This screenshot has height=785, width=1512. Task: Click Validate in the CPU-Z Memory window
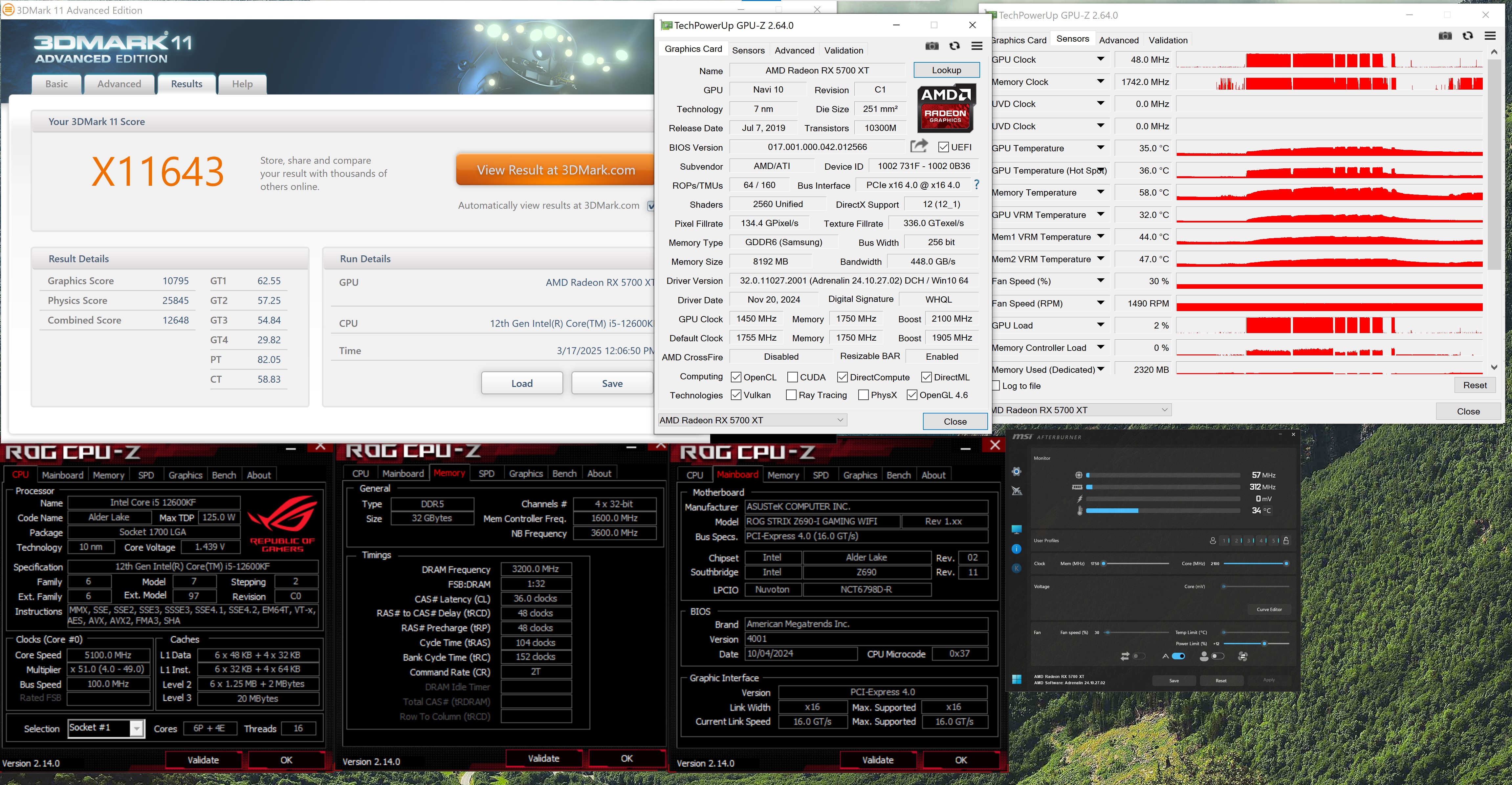(543, 759)
